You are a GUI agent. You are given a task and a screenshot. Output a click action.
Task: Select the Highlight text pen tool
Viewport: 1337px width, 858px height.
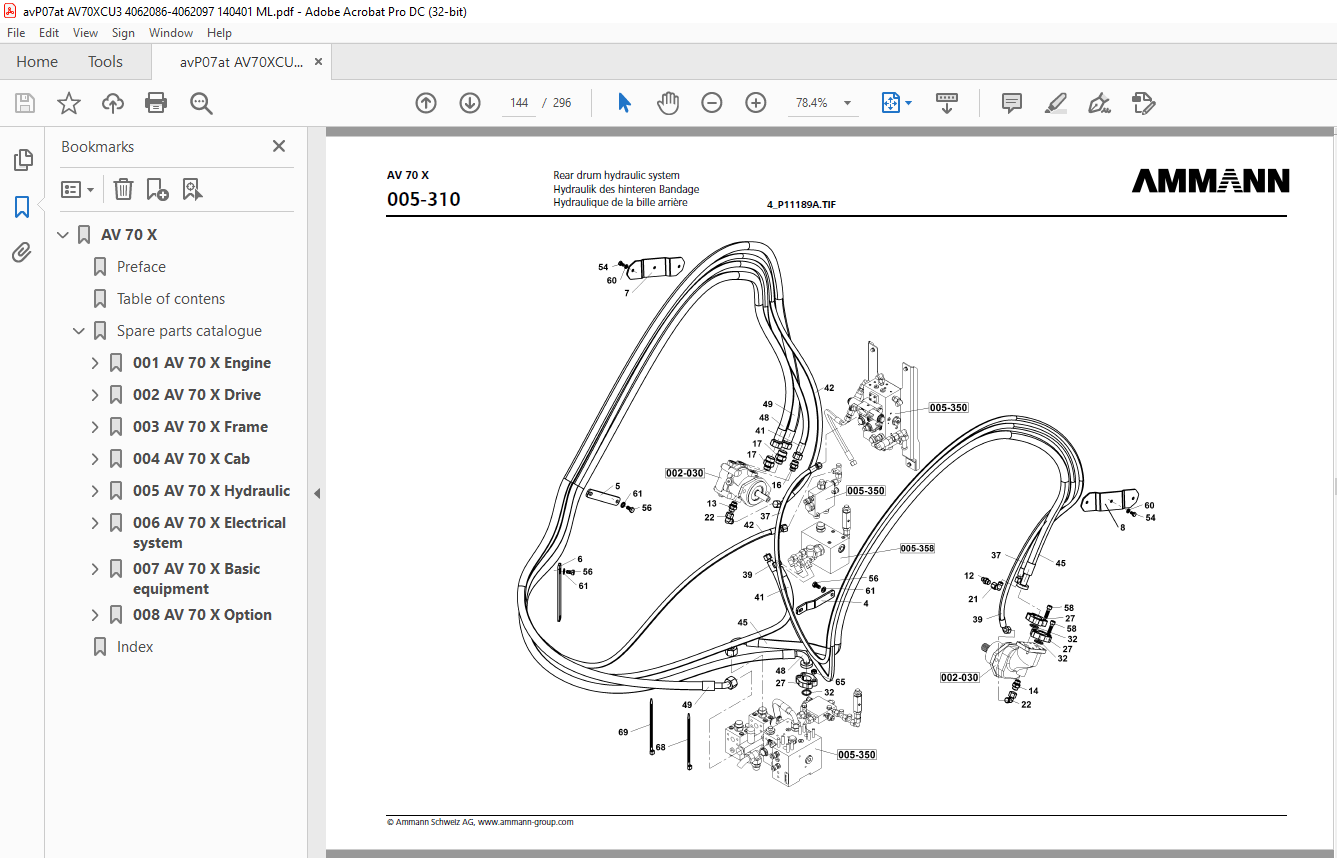(x=1055, y=103)
